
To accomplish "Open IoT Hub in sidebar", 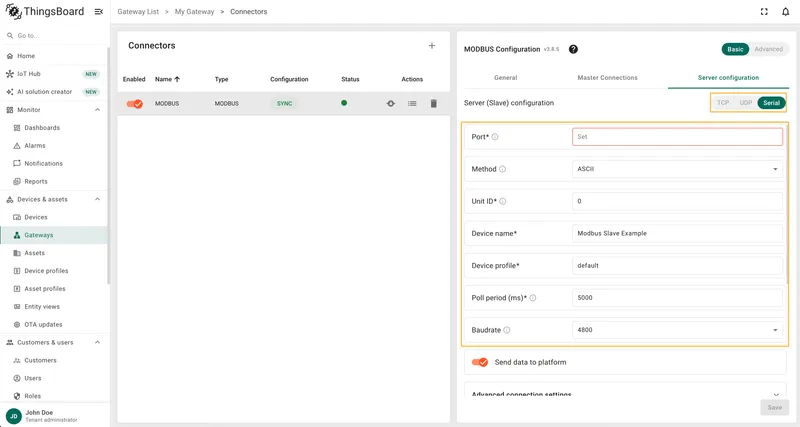I will 54,74.
